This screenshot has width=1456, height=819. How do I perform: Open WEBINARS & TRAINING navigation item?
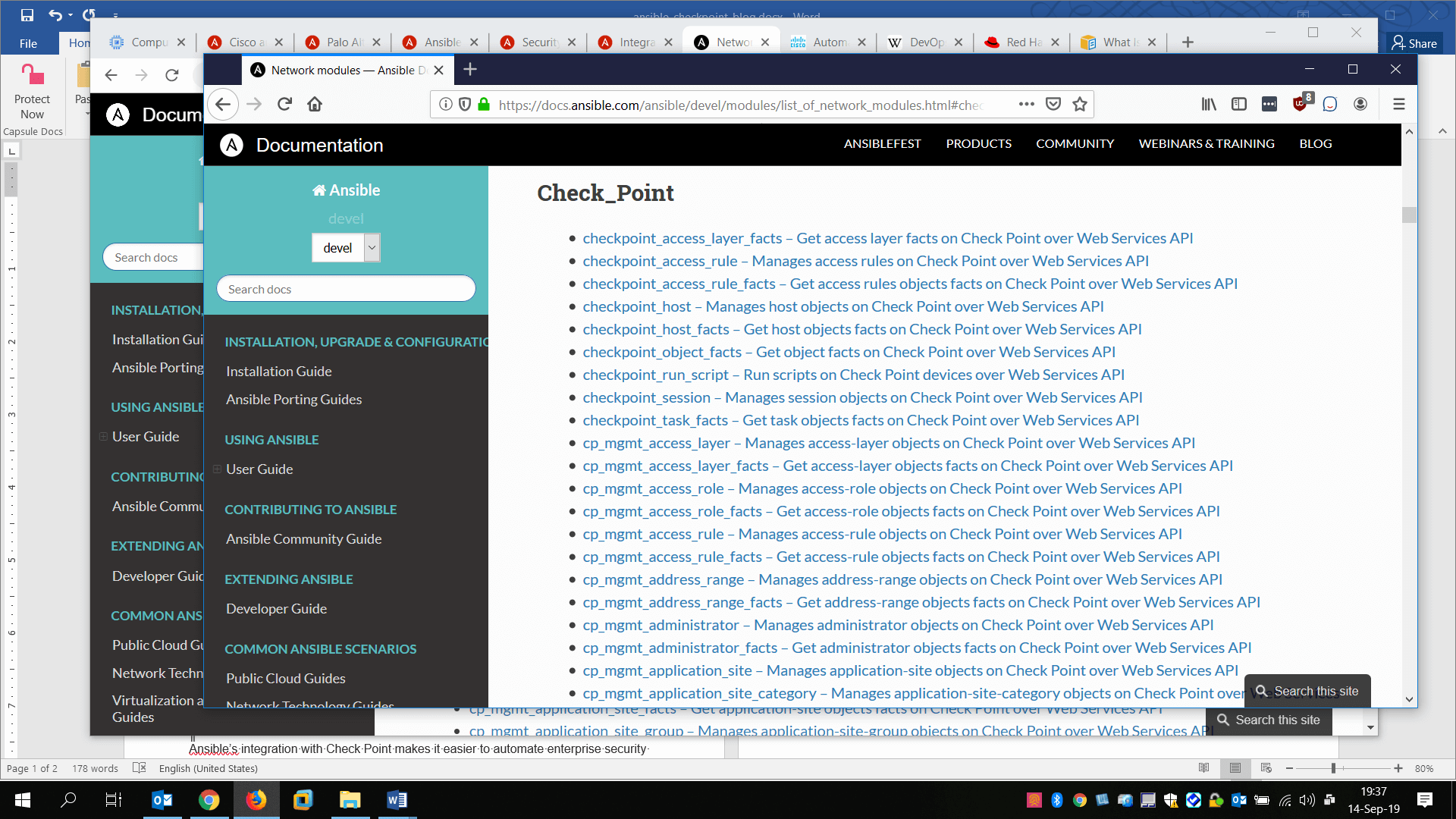tap(1206, 144)
